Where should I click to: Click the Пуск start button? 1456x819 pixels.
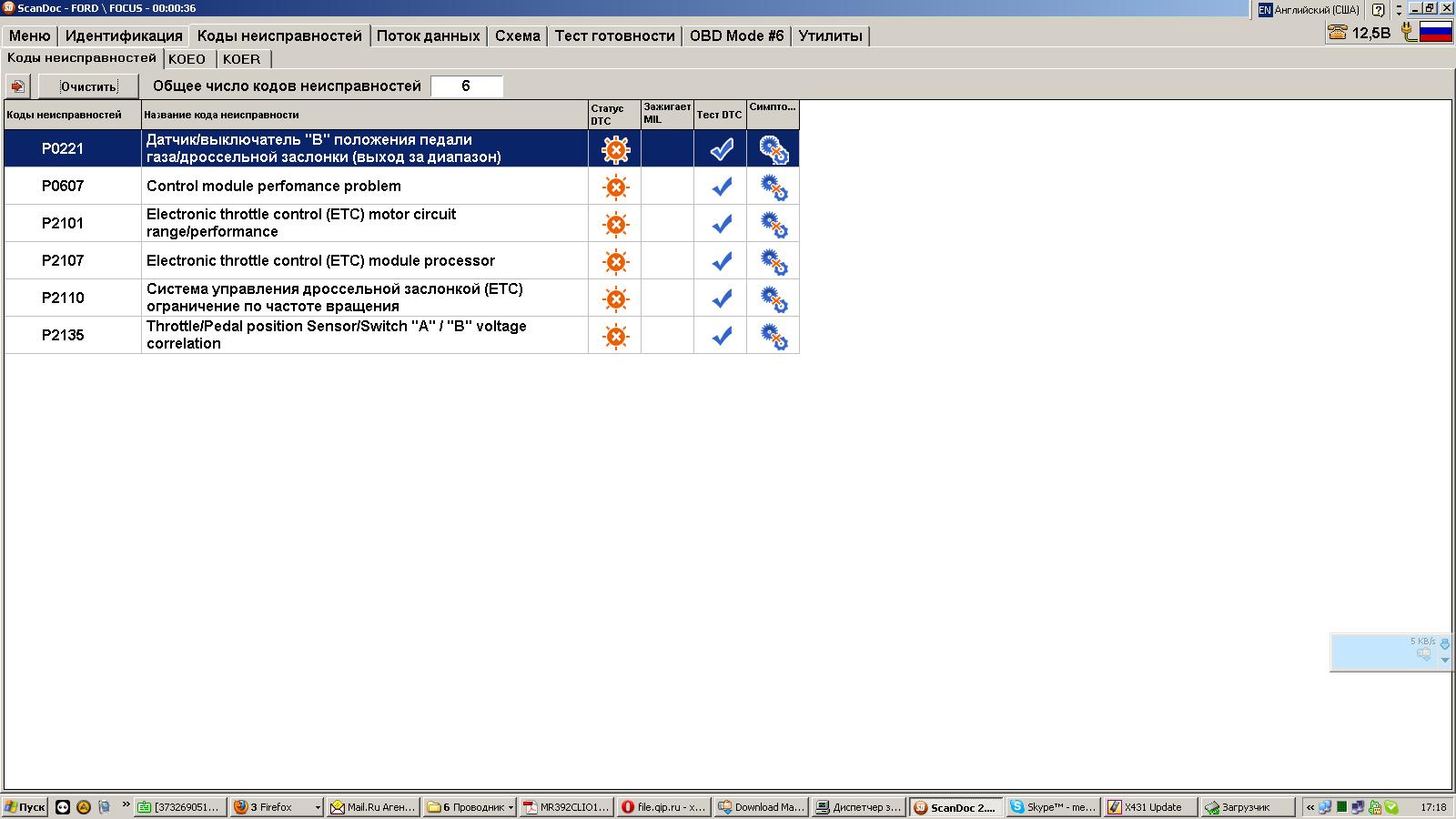tap(25, 807)
